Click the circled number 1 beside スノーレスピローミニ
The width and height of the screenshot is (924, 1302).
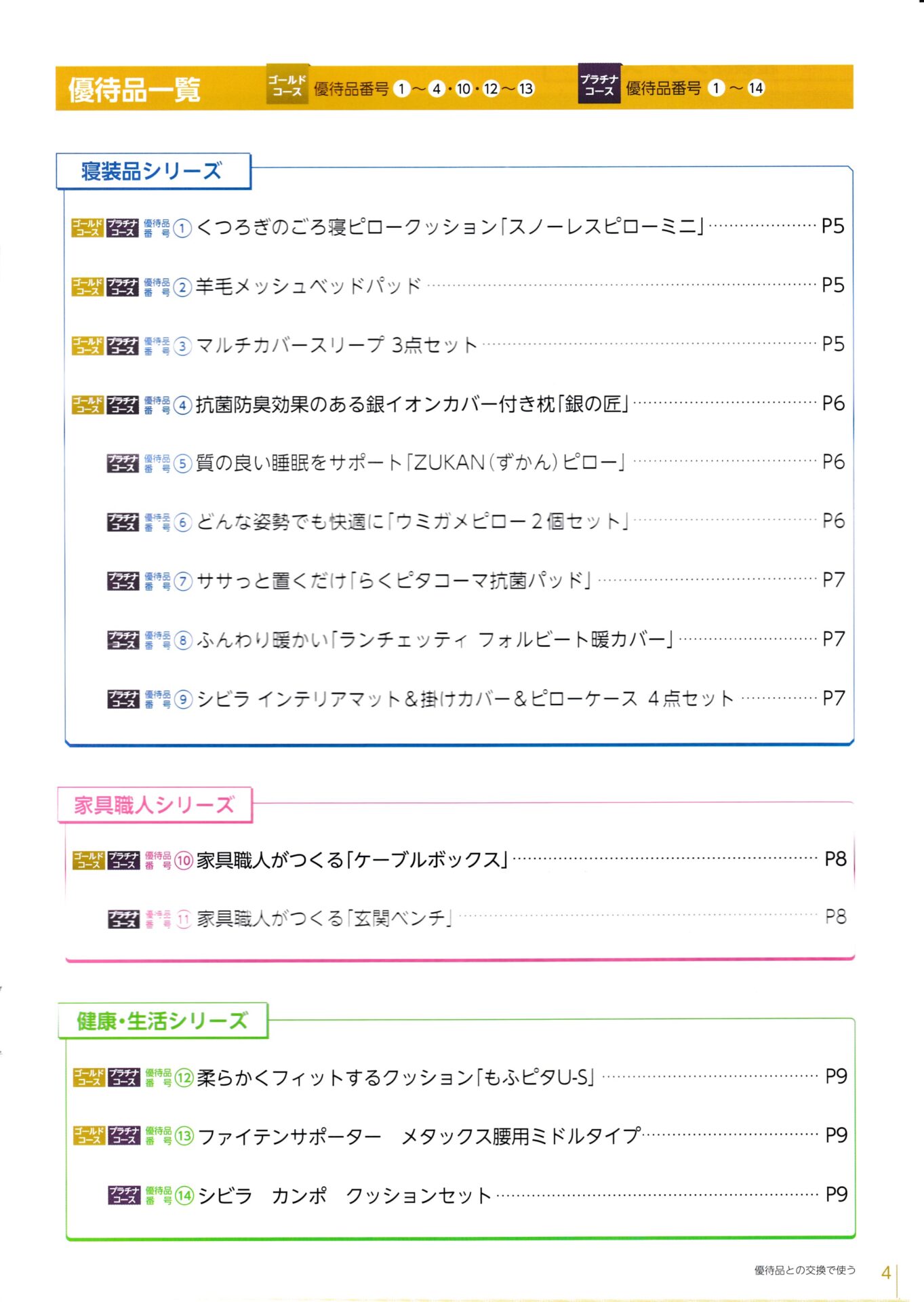tap(182, 228)
